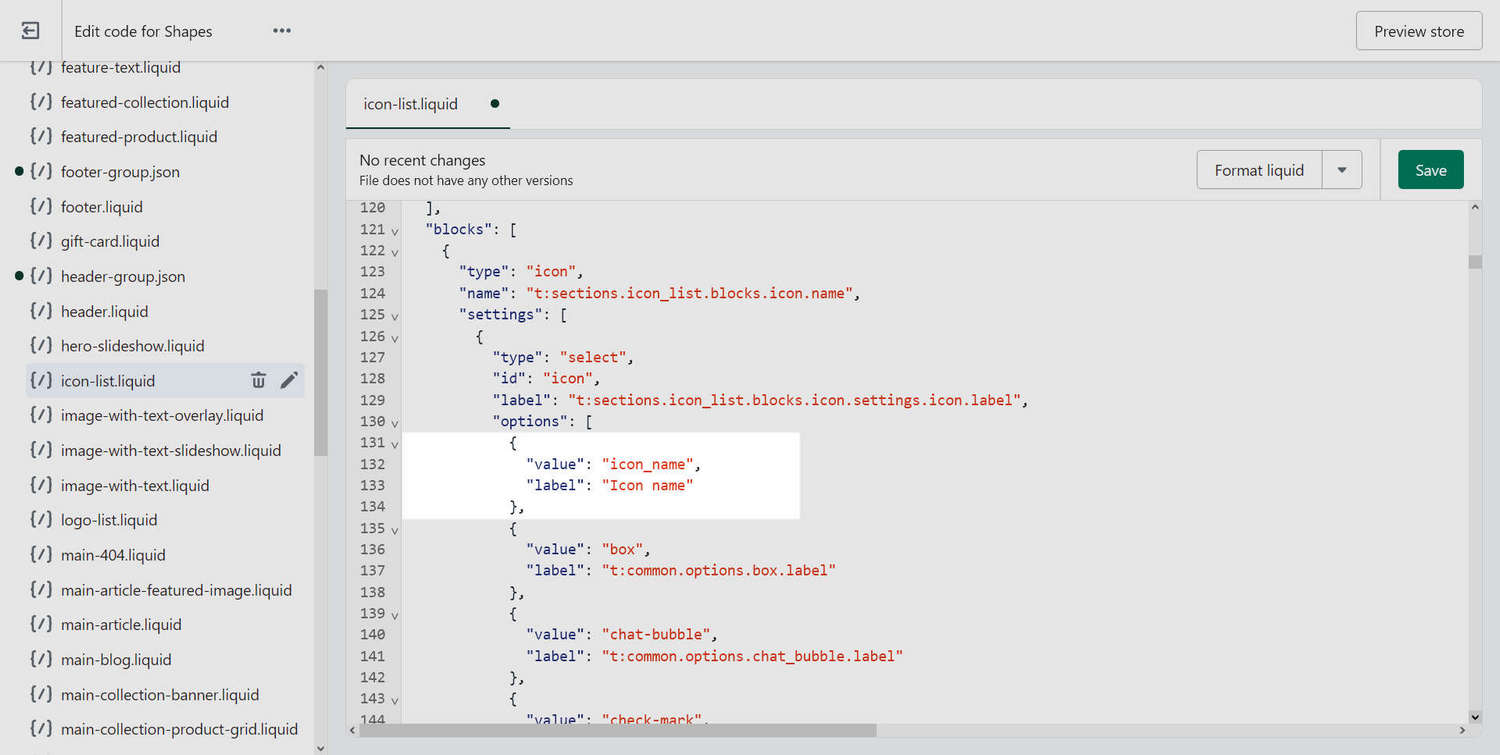This screenshot has width=1500, height=755.
Task: Click file icon beside featured-collection.liquid
Action: pos(41,102)
